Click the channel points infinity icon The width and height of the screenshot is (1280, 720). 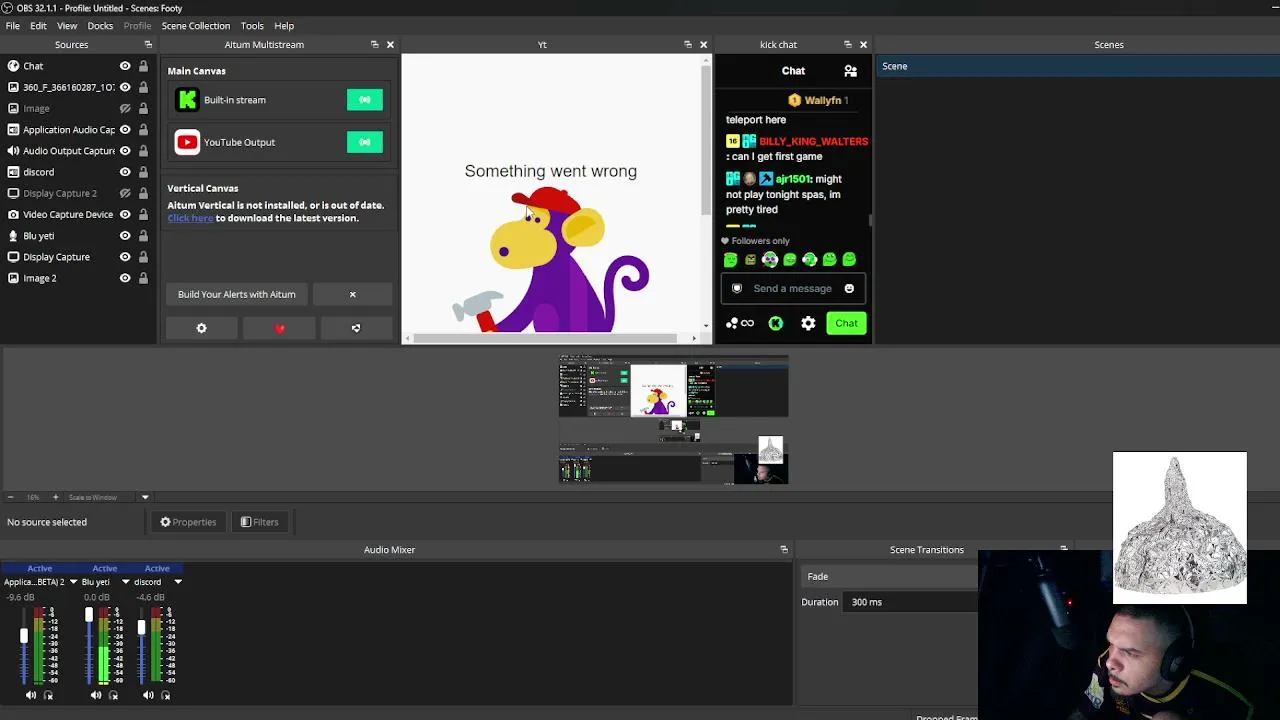(x=741, y=323)
